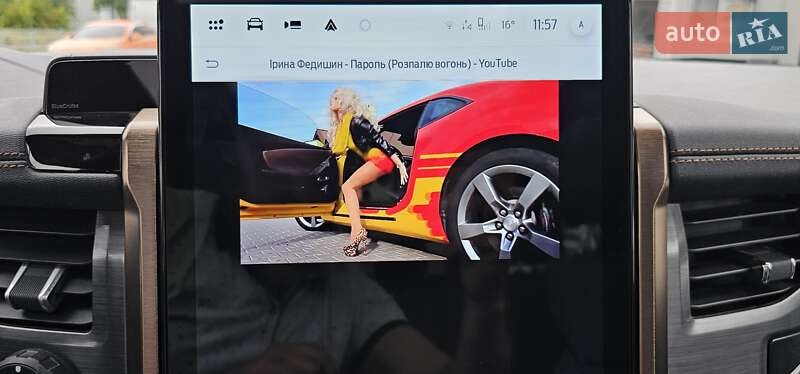Select the YouTube video title text

pos(393,64)
